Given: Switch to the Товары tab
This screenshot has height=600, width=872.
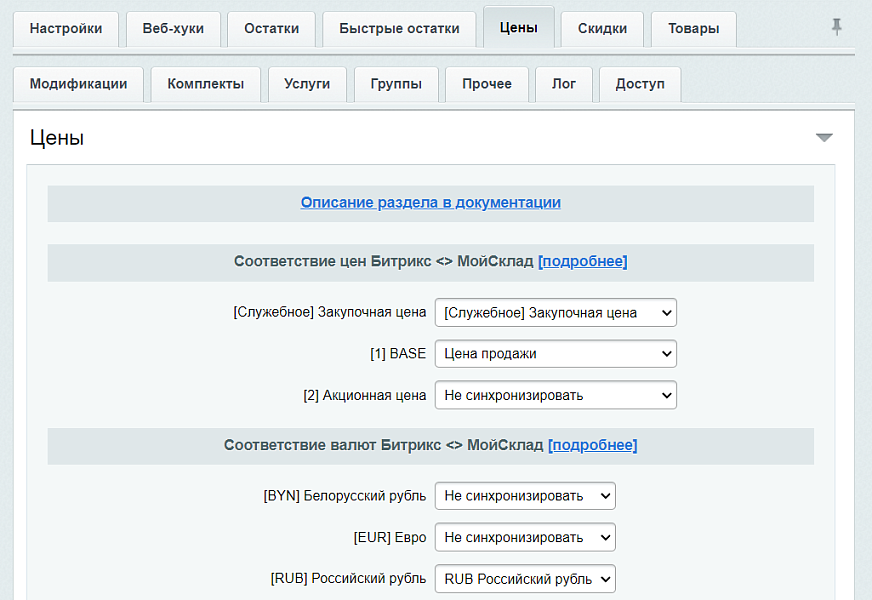Looking at the screenshot, I should [x=693, y=29].
